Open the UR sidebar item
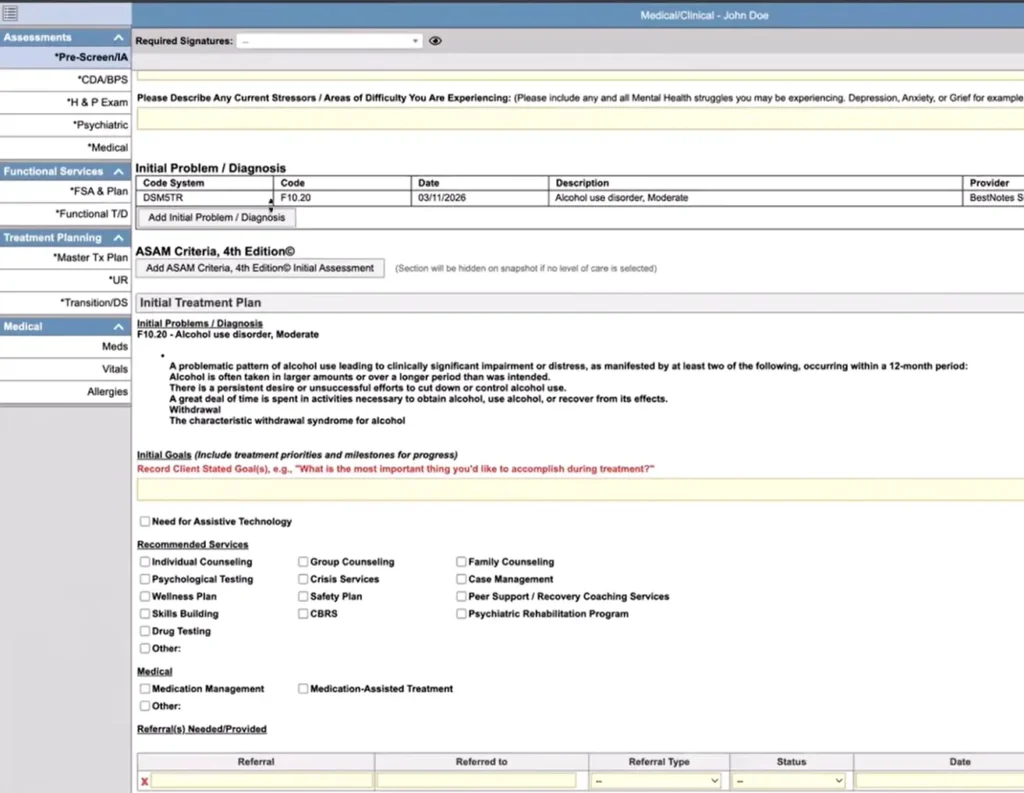1024x793 pixels. [65, 280]
